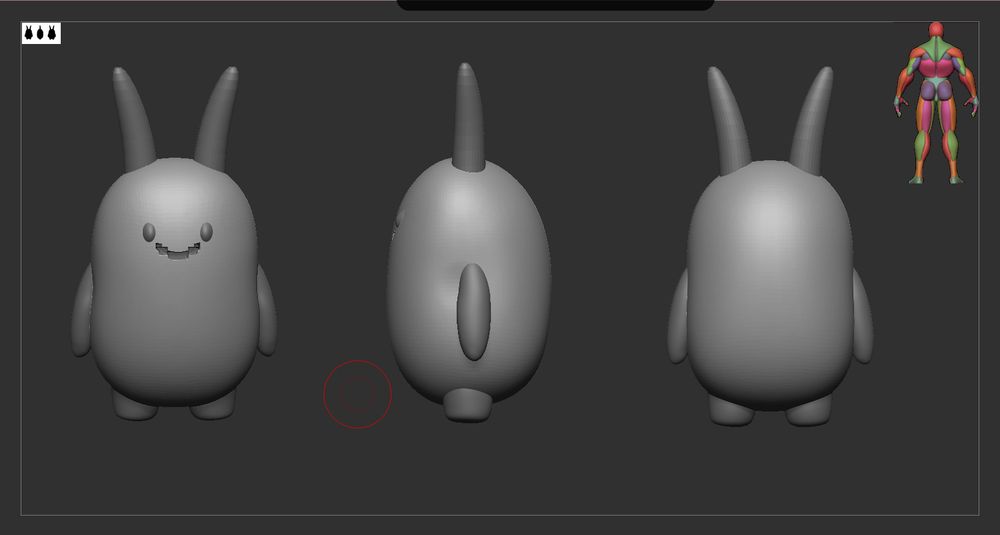Image resolution: width=1000 pixels, height=535 pixels.
Task: Click the front-view creature model
Action: (x=173, y=244)
